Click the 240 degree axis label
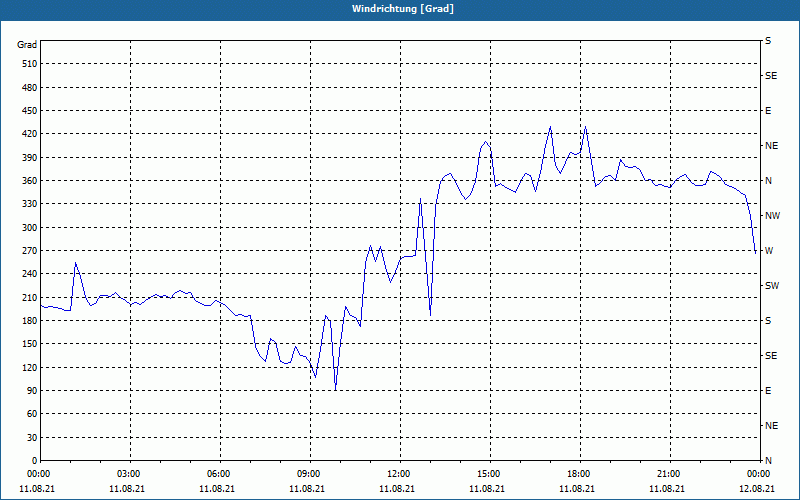Image resolution: width=800 pixels, height=500 pixels. (x=30, y=274)
